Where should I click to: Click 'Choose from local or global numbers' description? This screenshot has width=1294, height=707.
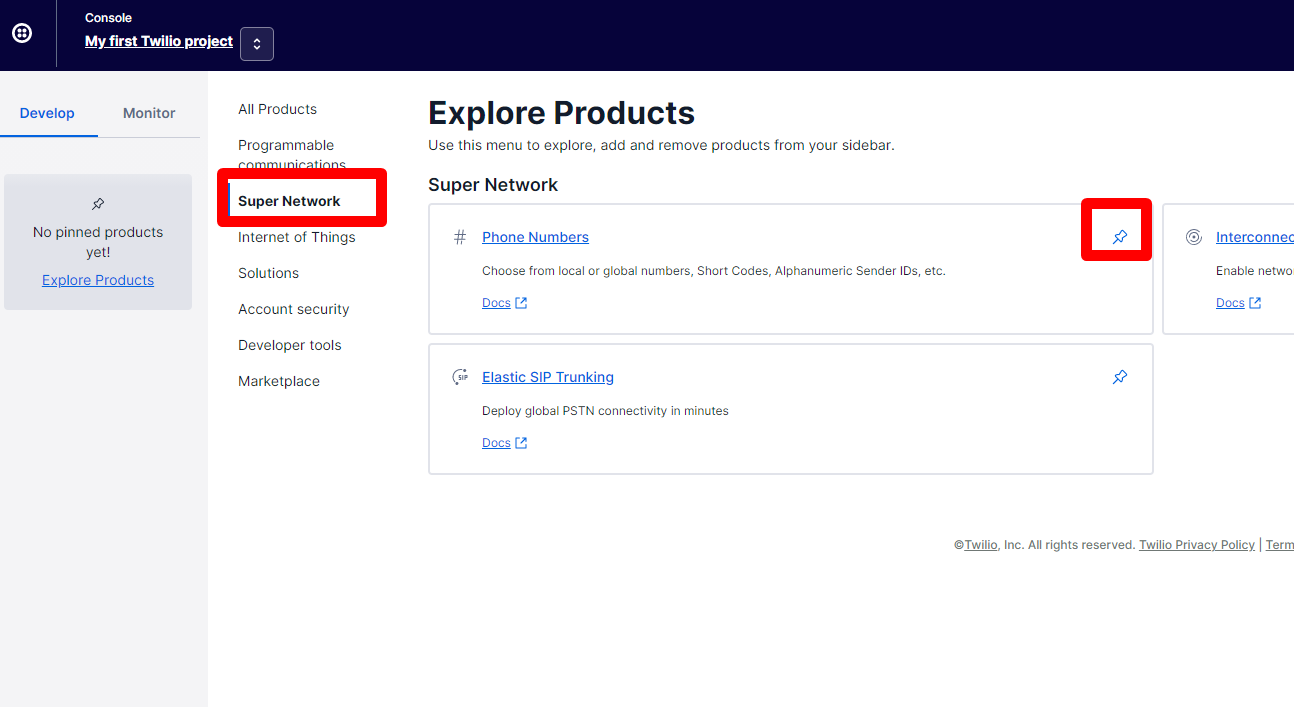click(714, 271)
